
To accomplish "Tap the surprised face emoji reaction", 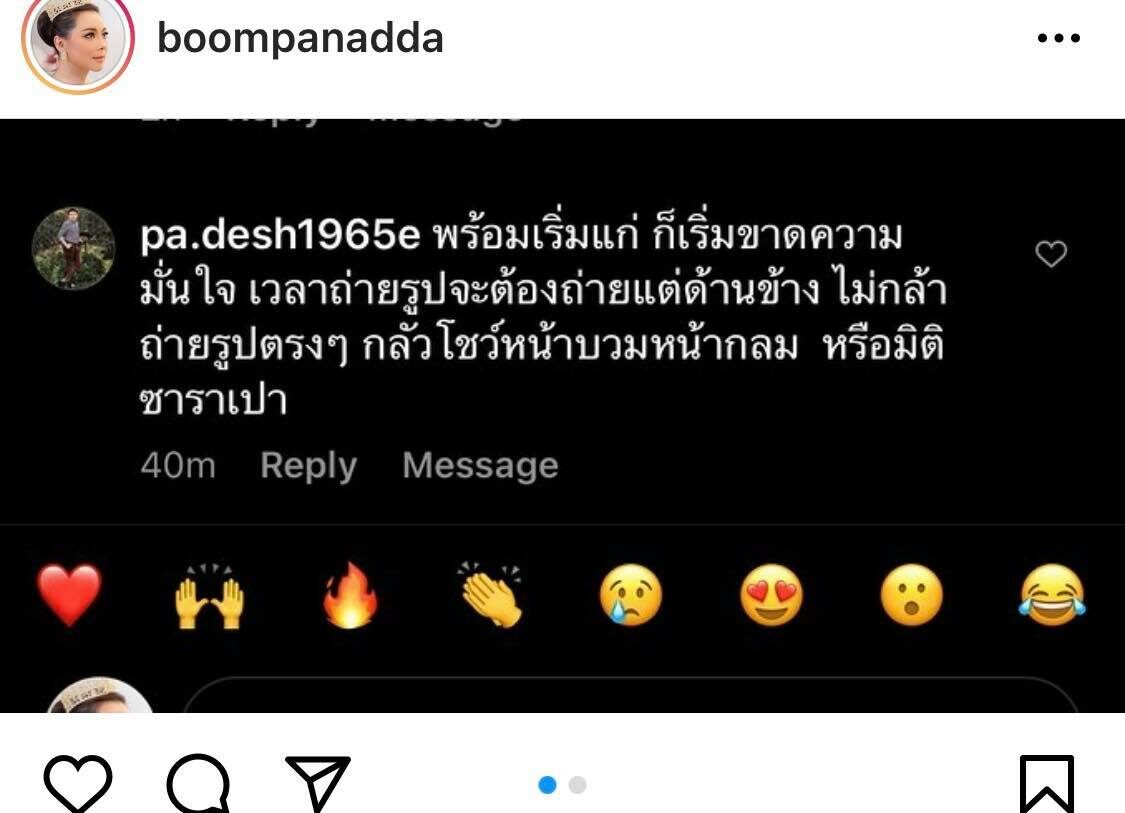I will coord(912,596).
